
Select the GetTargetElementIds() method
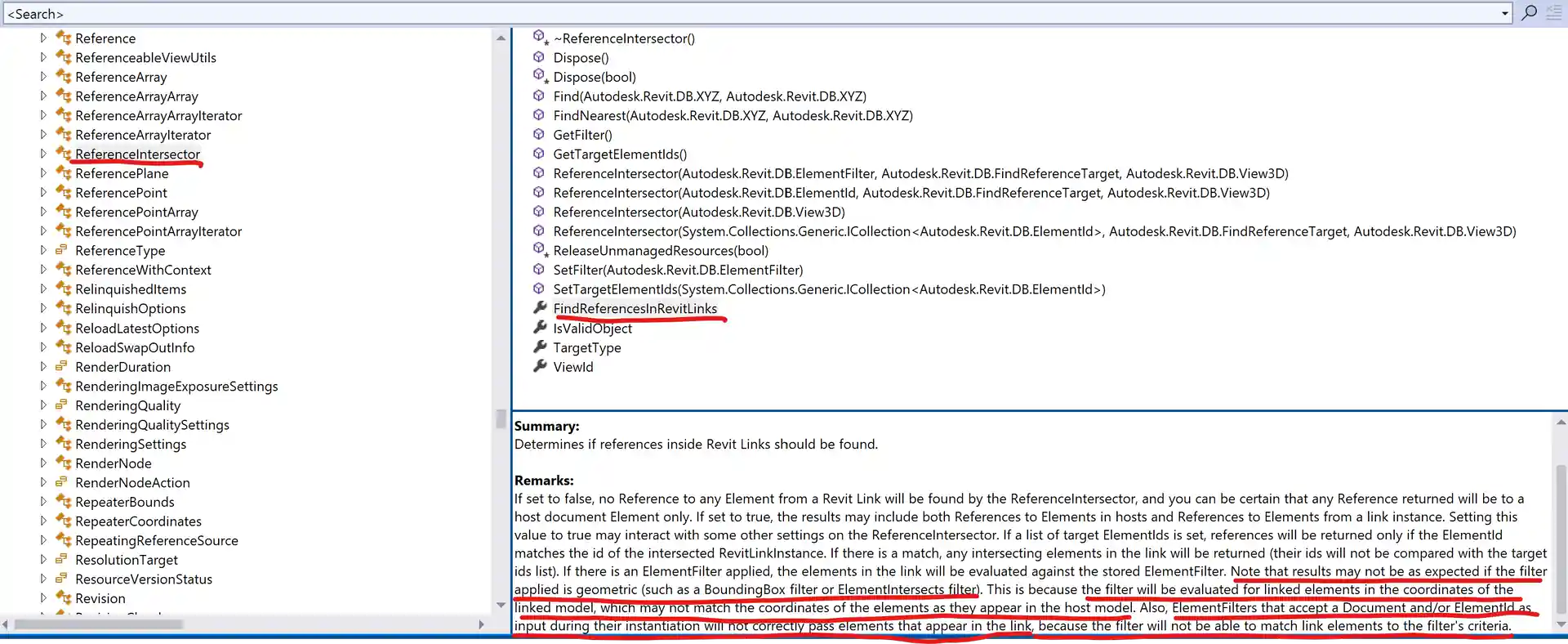coord(620,154)
